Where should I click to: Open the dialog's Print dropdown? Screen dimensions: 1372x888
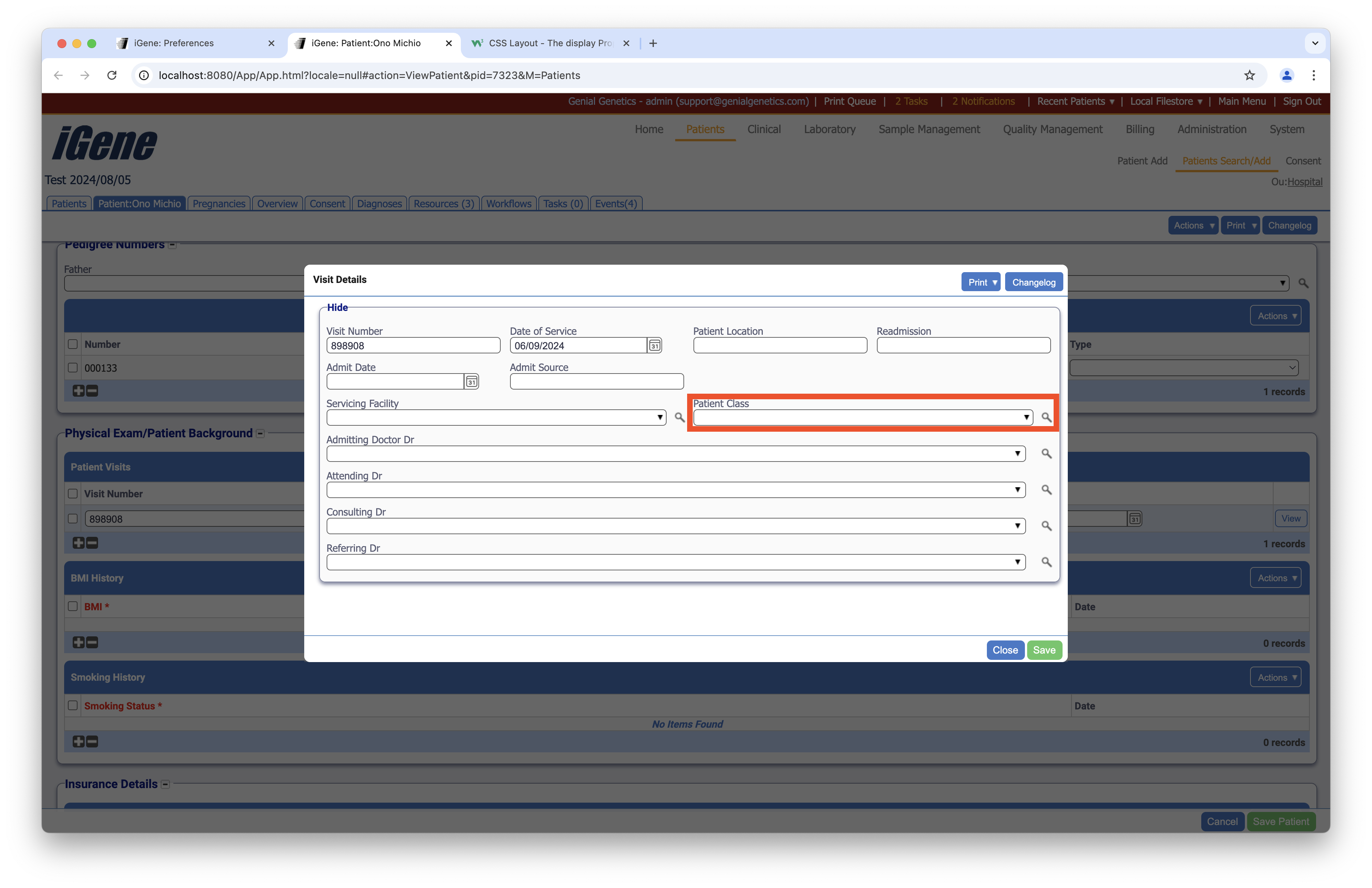coord(981,282)
